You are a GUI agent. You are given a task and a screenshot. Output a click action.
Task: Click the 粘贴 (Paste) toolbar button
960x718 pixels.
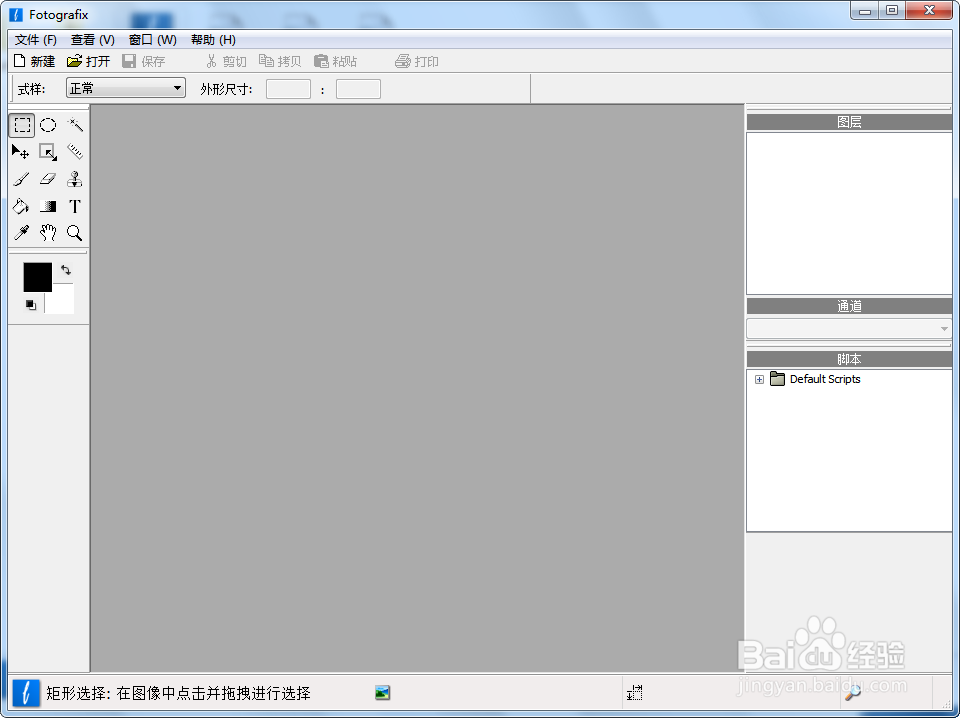[336, 61]
